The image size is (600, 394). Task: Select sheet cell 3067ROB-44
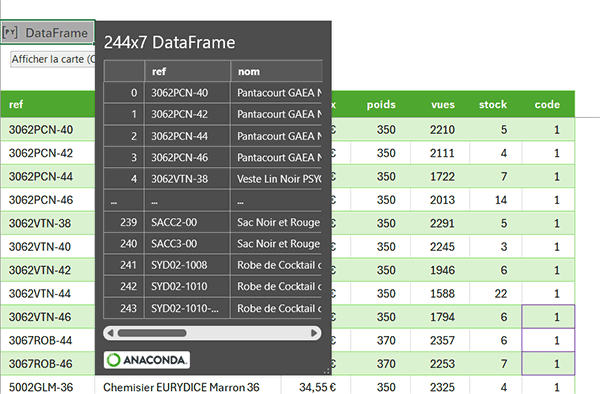[x=48, y=340]
